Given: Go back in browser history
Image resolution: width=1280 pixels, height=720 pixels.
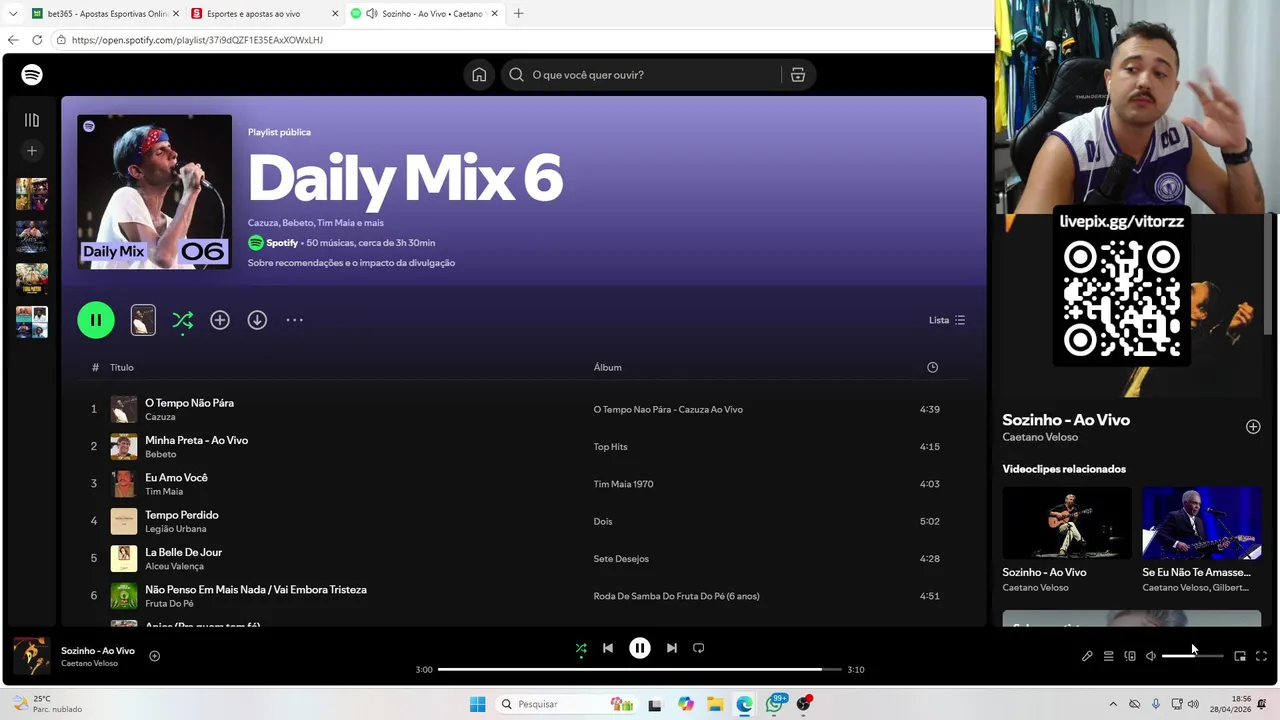Looking at the screenshot, I should click(13, 40).
